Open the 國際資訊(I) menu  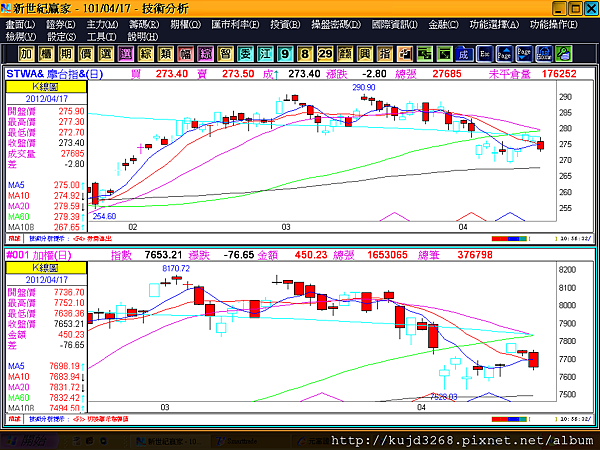pos(395,25)
